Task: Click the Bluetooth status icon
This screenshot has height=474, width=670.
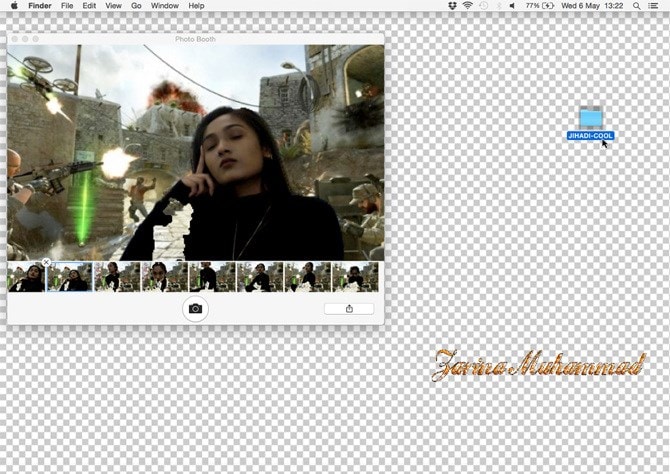Action: click(498, 6)
